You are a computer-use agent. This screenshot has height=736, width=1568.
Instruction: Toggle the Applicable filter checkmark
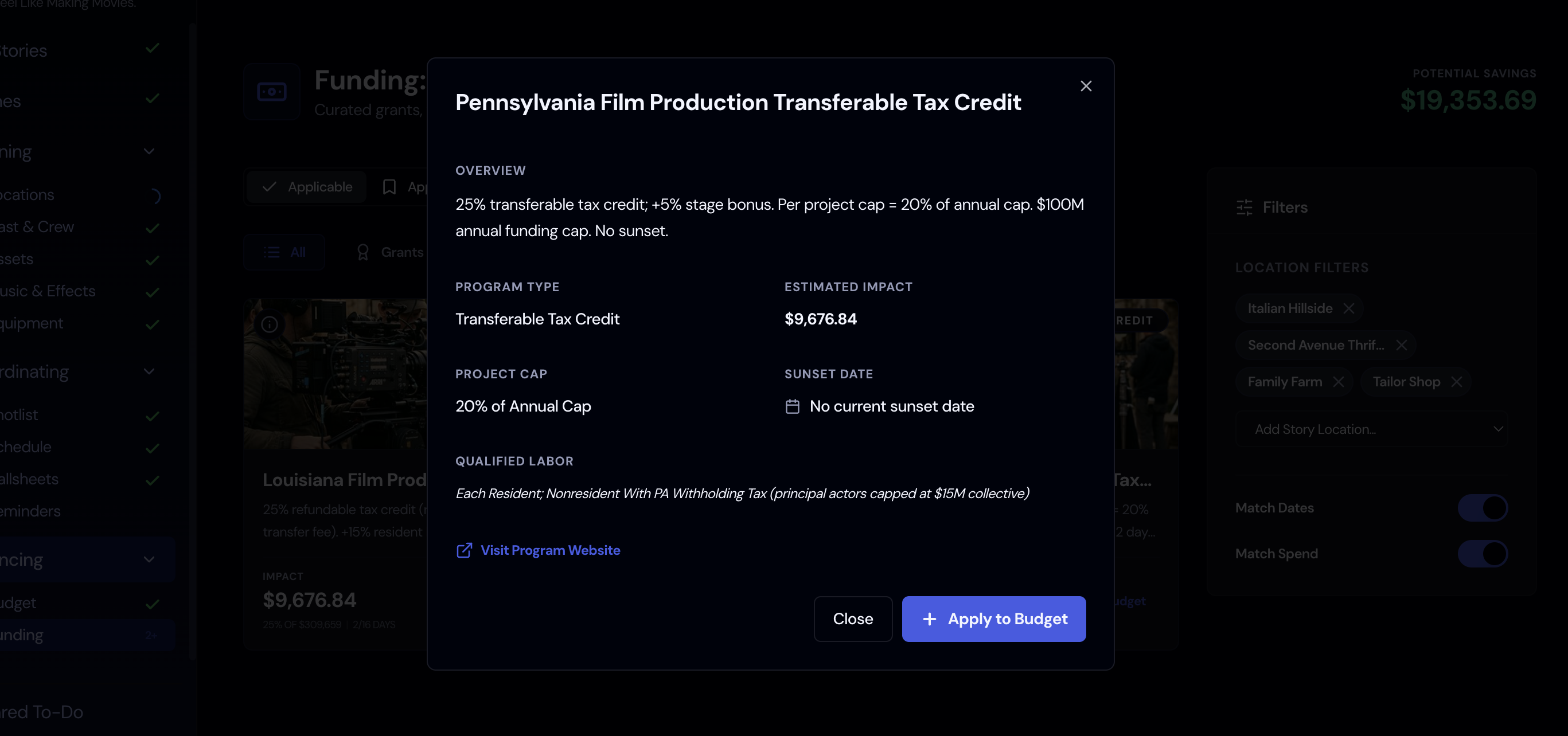pyautogui.click(x=268, y=187)
